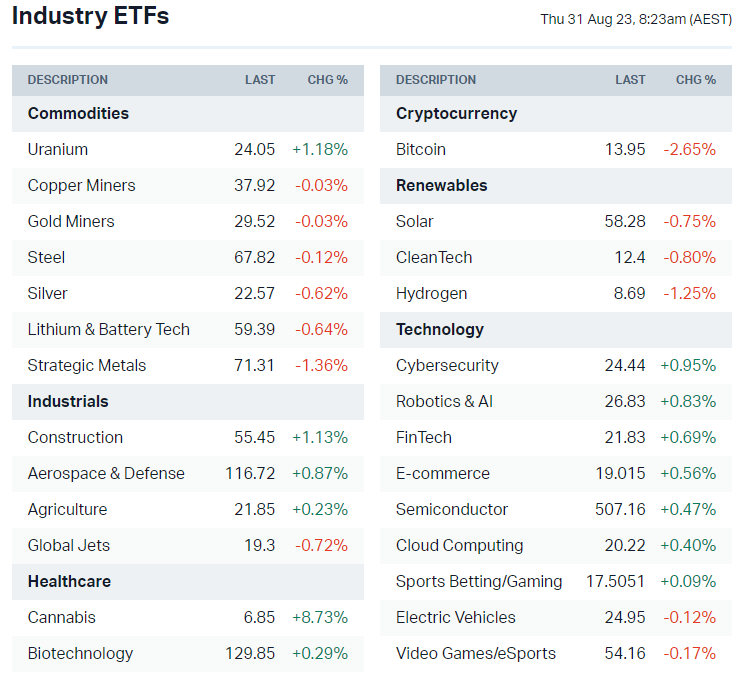Sort left table by CHG % header
The image size is (743, 674).
point(327,80)
